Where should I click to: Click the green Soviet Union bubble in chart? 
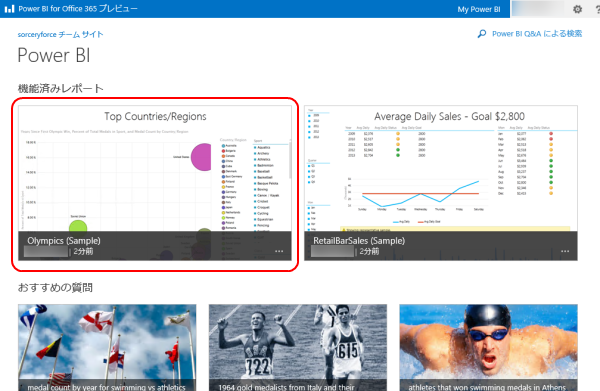78,226
